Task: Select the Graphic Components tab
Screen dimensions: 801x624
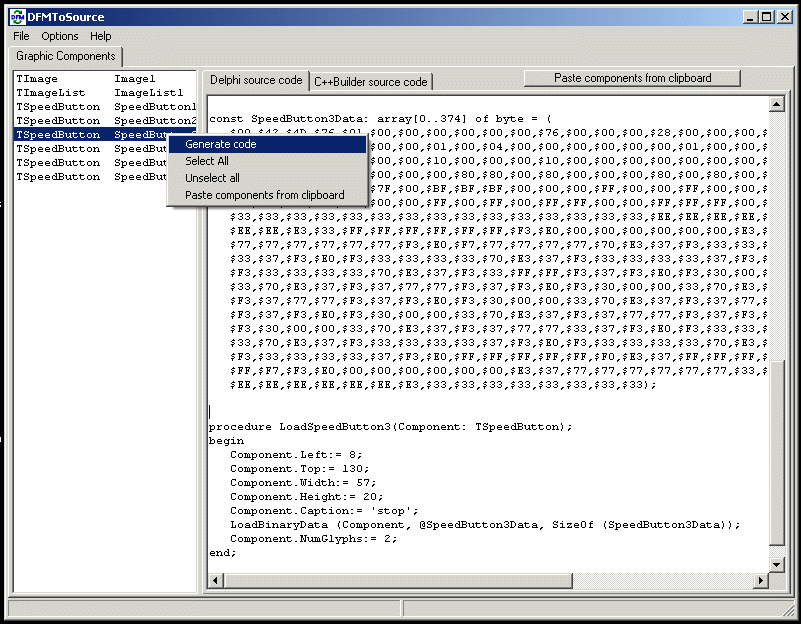Action: coord(66,56)
